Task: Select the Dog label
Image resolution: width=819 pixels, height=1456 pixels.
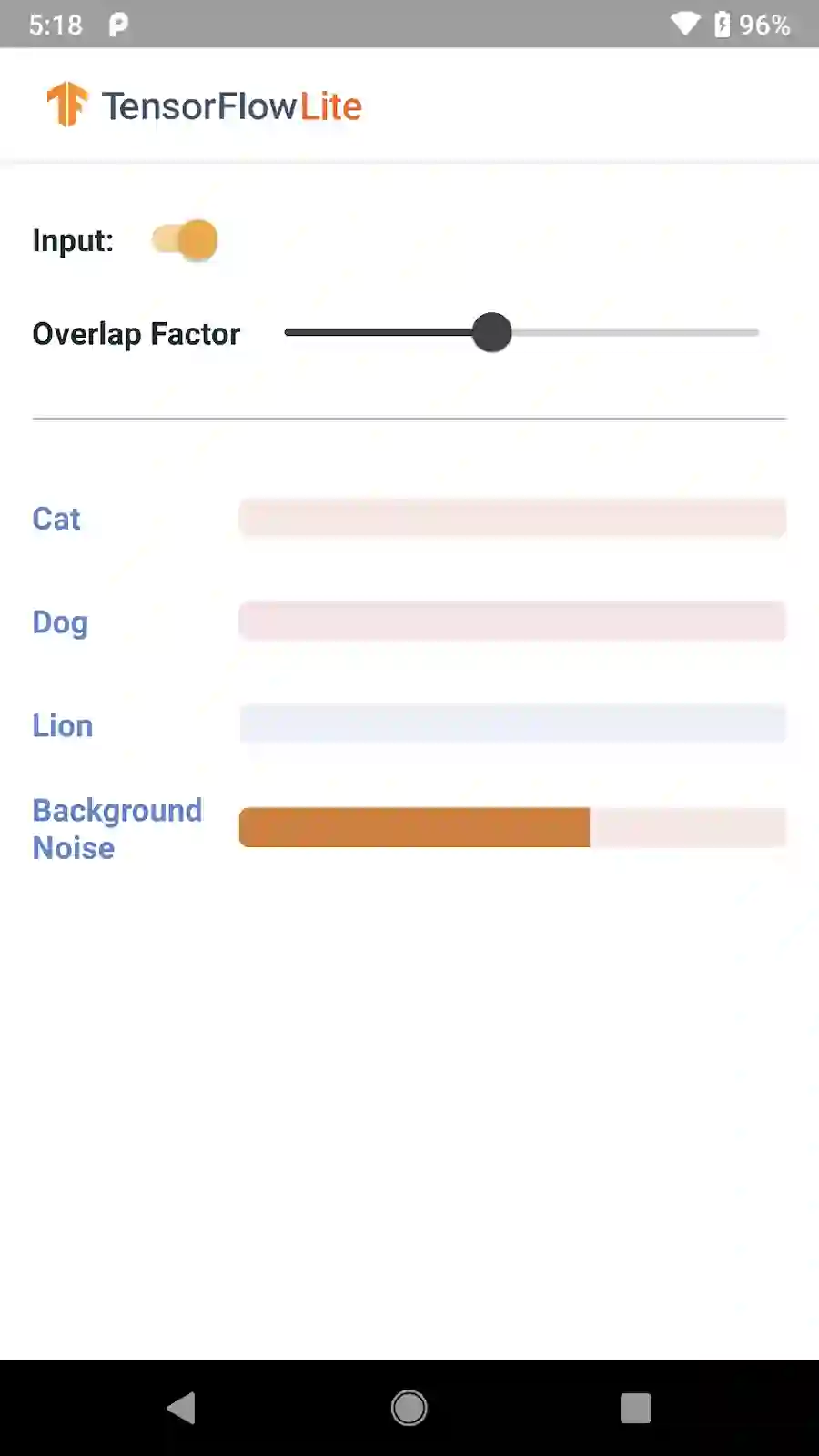Action: (60, 622)
